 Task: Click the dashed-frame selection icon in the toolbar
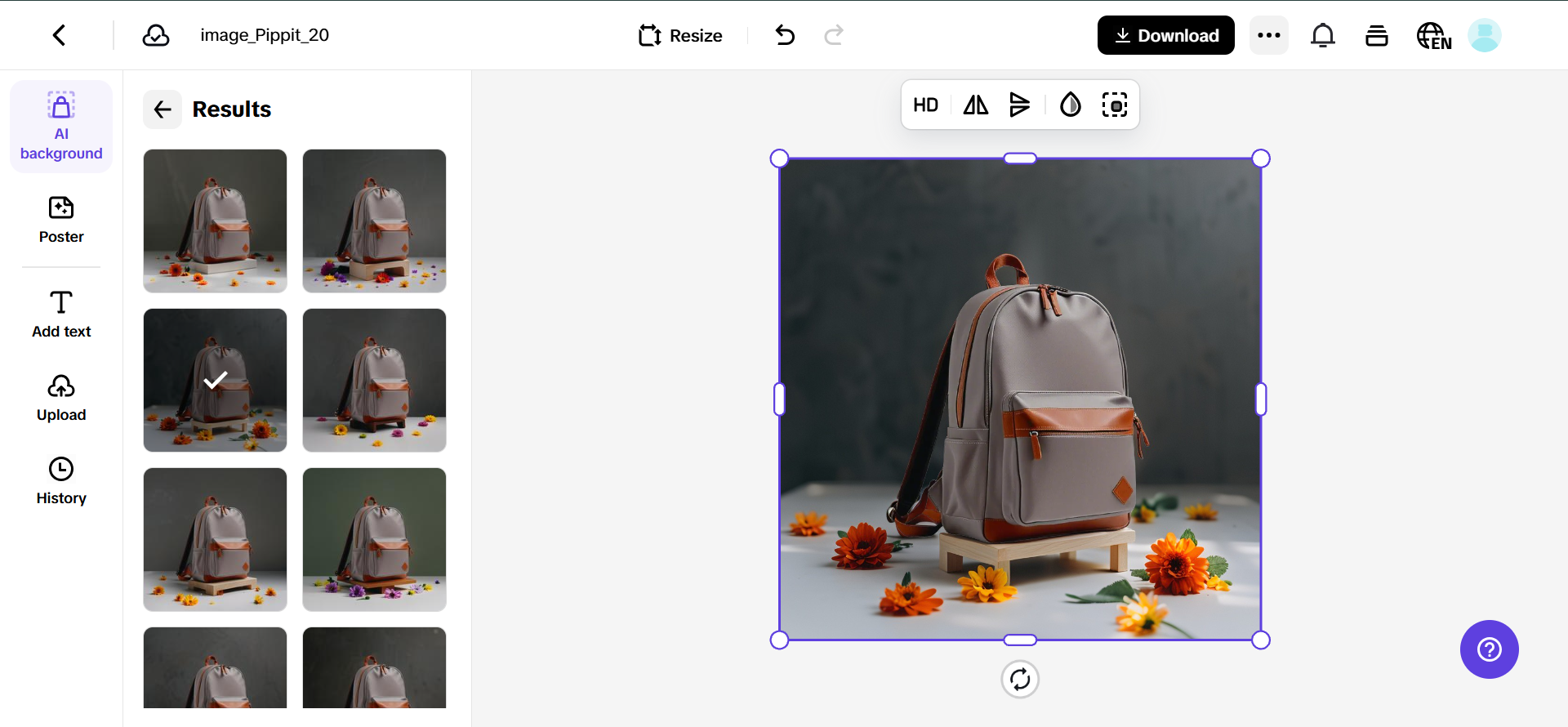pos(1115,105)
